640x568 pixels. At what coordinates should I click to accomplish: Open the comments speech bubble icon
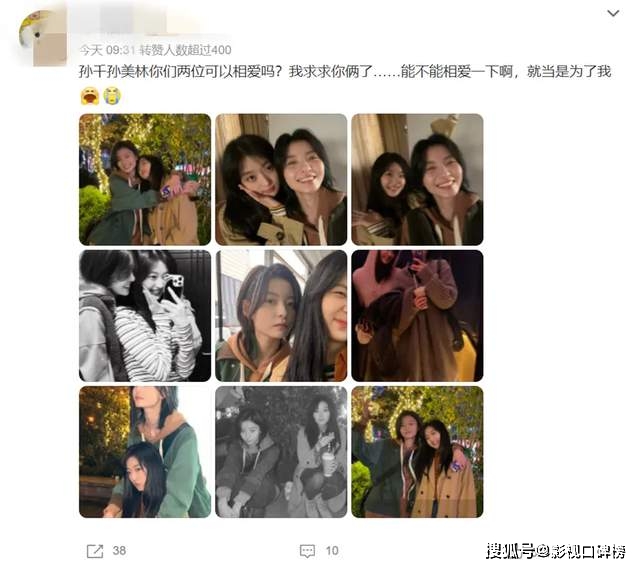tap(307, 551)
